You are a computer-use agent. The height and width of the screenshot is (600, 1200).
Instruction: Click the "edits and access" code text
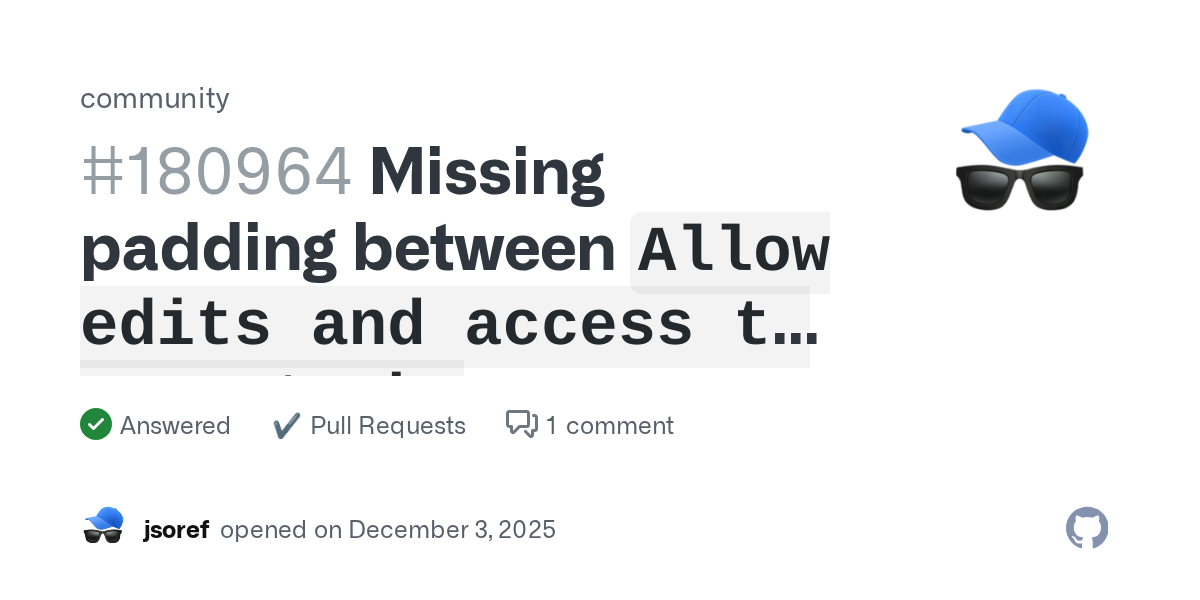click(386, 326)
